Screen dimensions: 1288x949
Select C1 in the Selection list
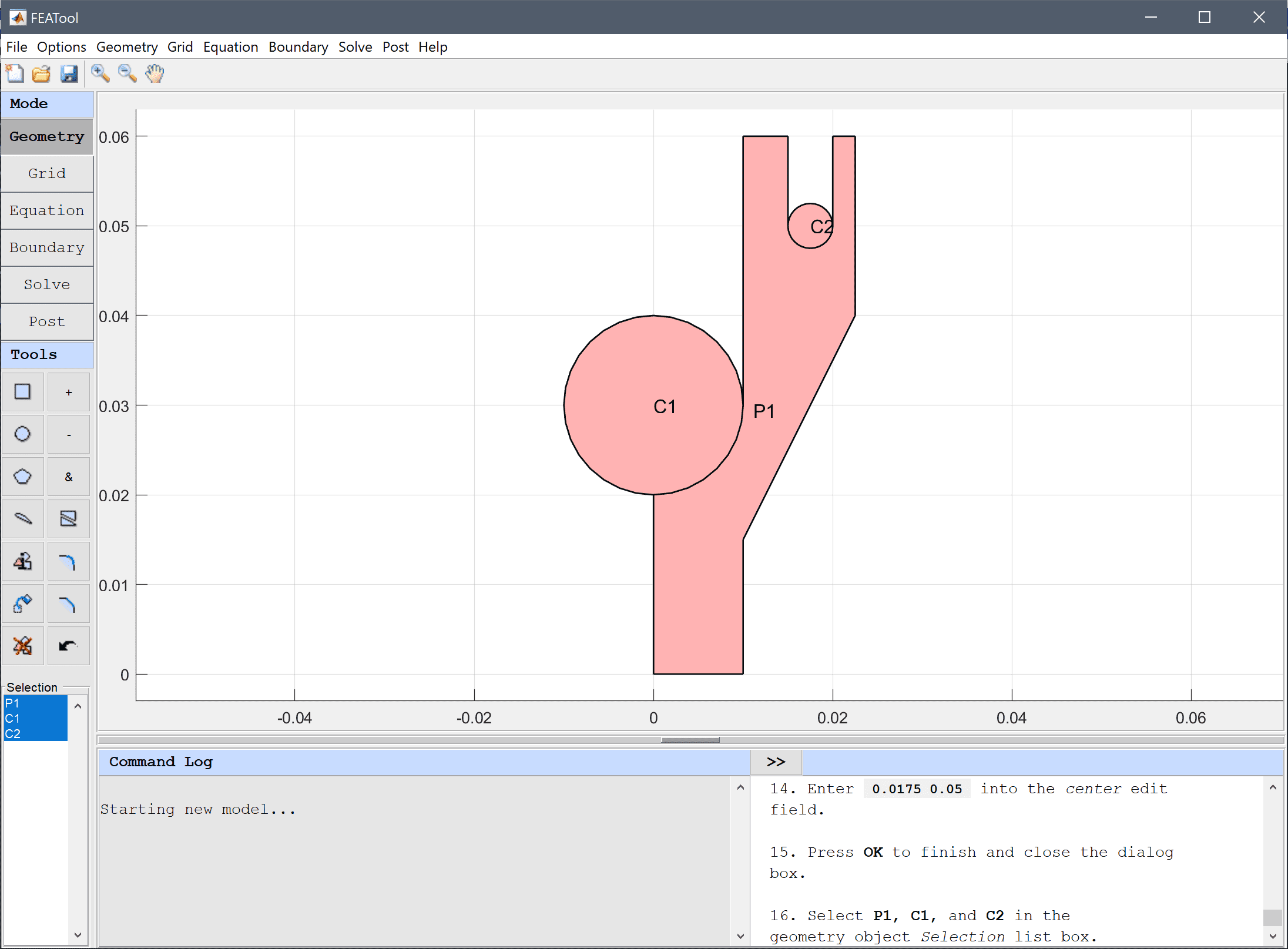click(x=35, y=719)
